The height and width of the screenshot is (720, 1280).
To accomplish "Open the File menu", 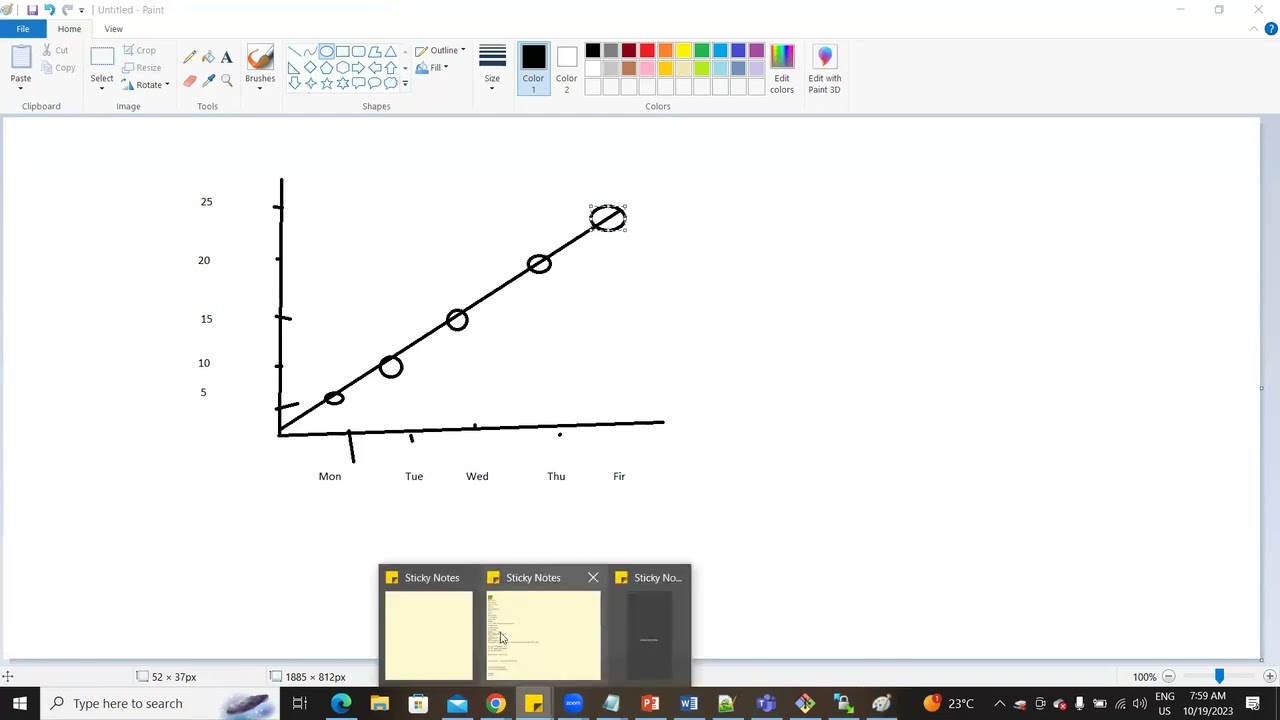I will point(22,29).
